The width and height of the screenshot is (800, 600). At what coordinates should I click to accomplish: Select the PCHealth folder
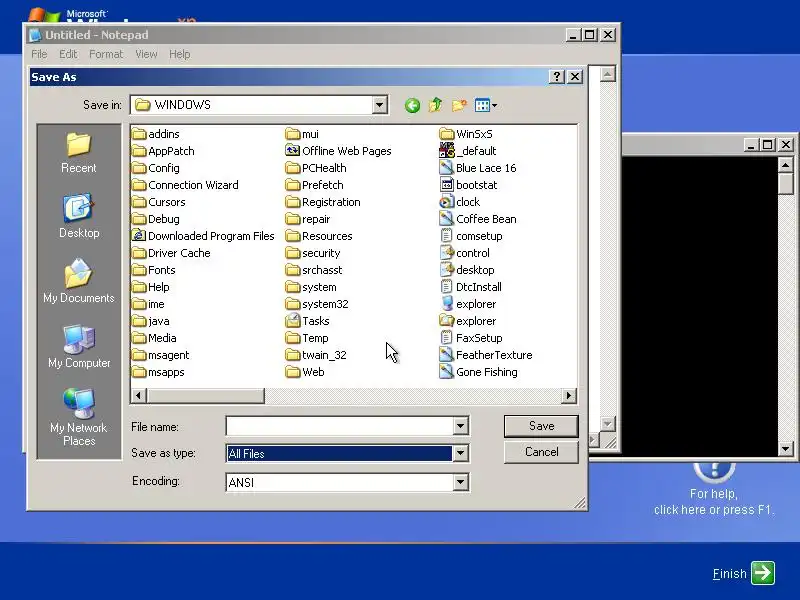click(316, 168)
